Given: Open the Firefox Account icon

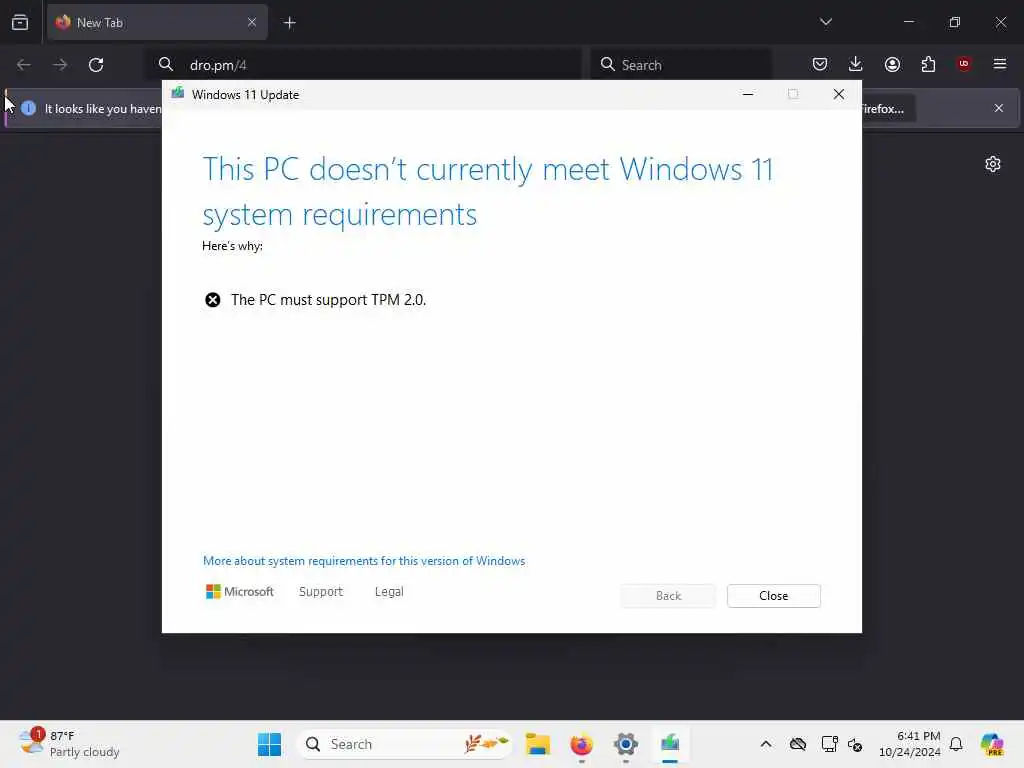Looking at the screenshot, I should [x=892, y=64].
